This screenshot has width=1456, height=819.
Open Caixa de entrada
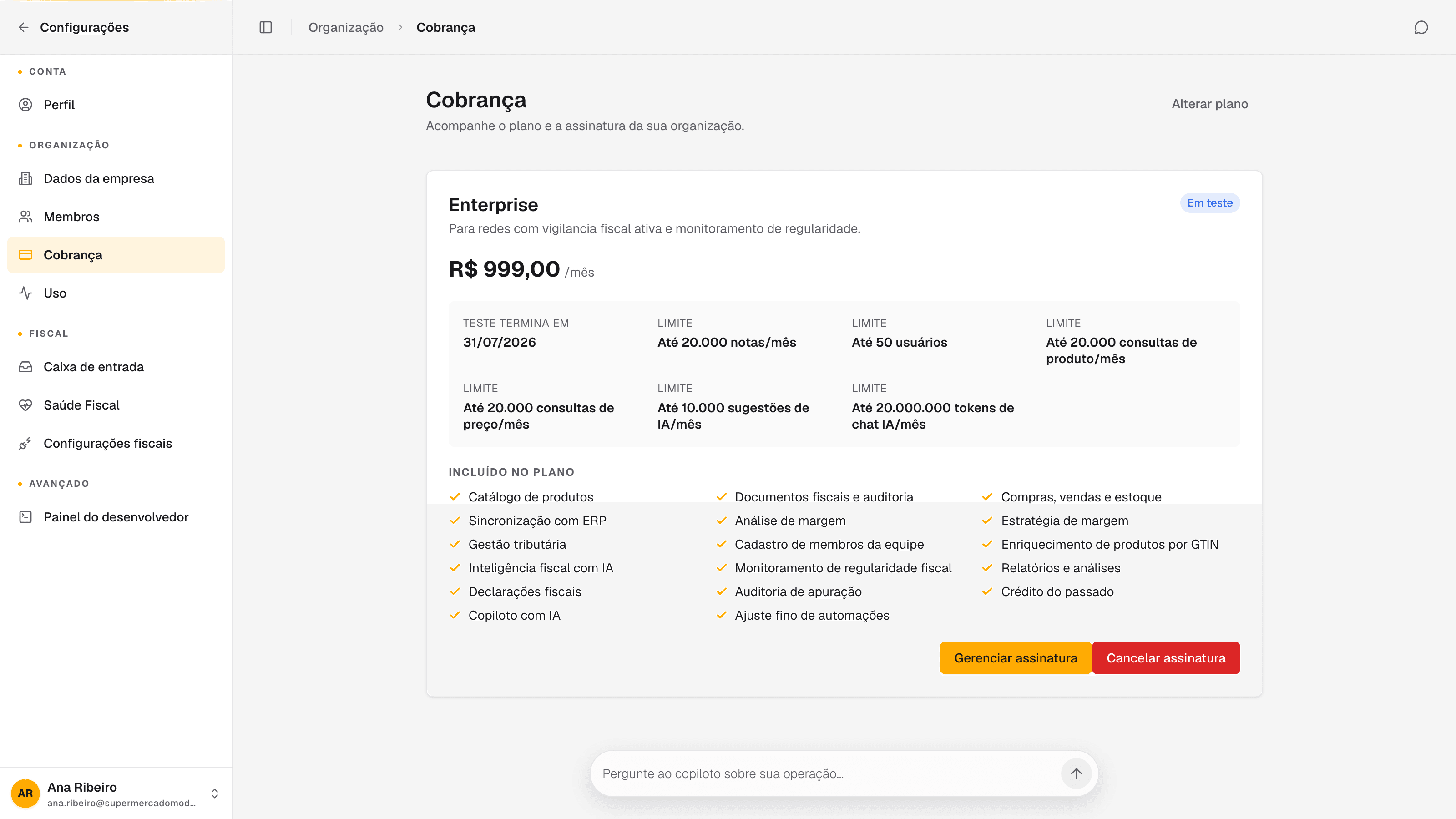pos(116,367)
